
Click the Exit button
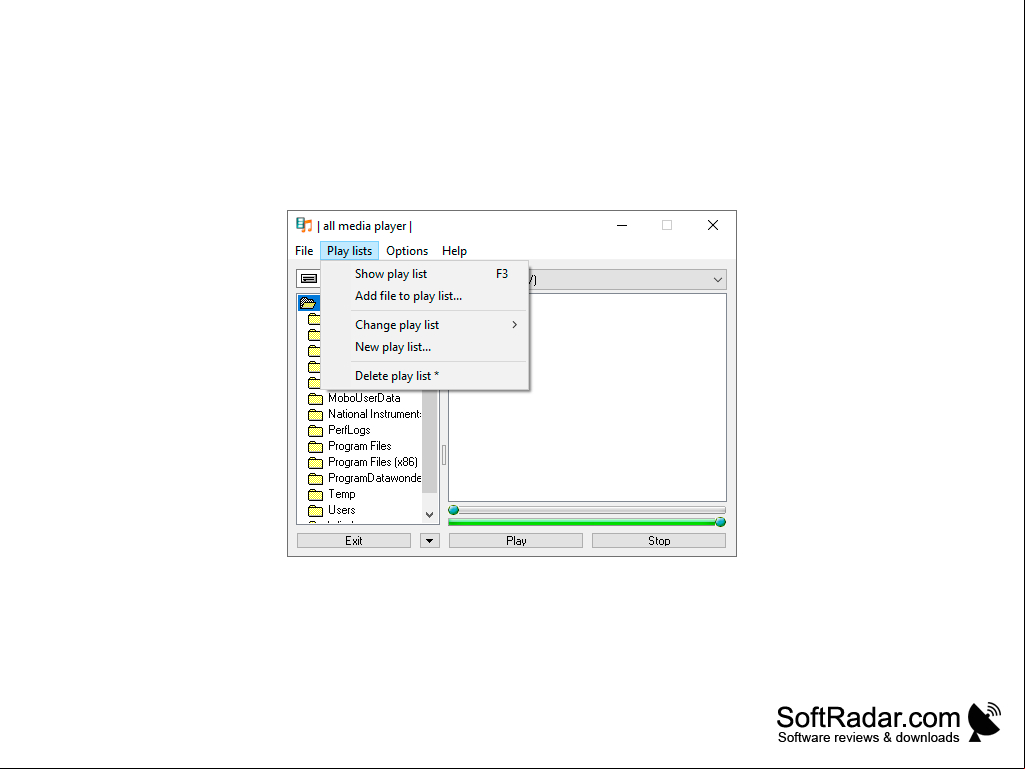click(354, 541)
